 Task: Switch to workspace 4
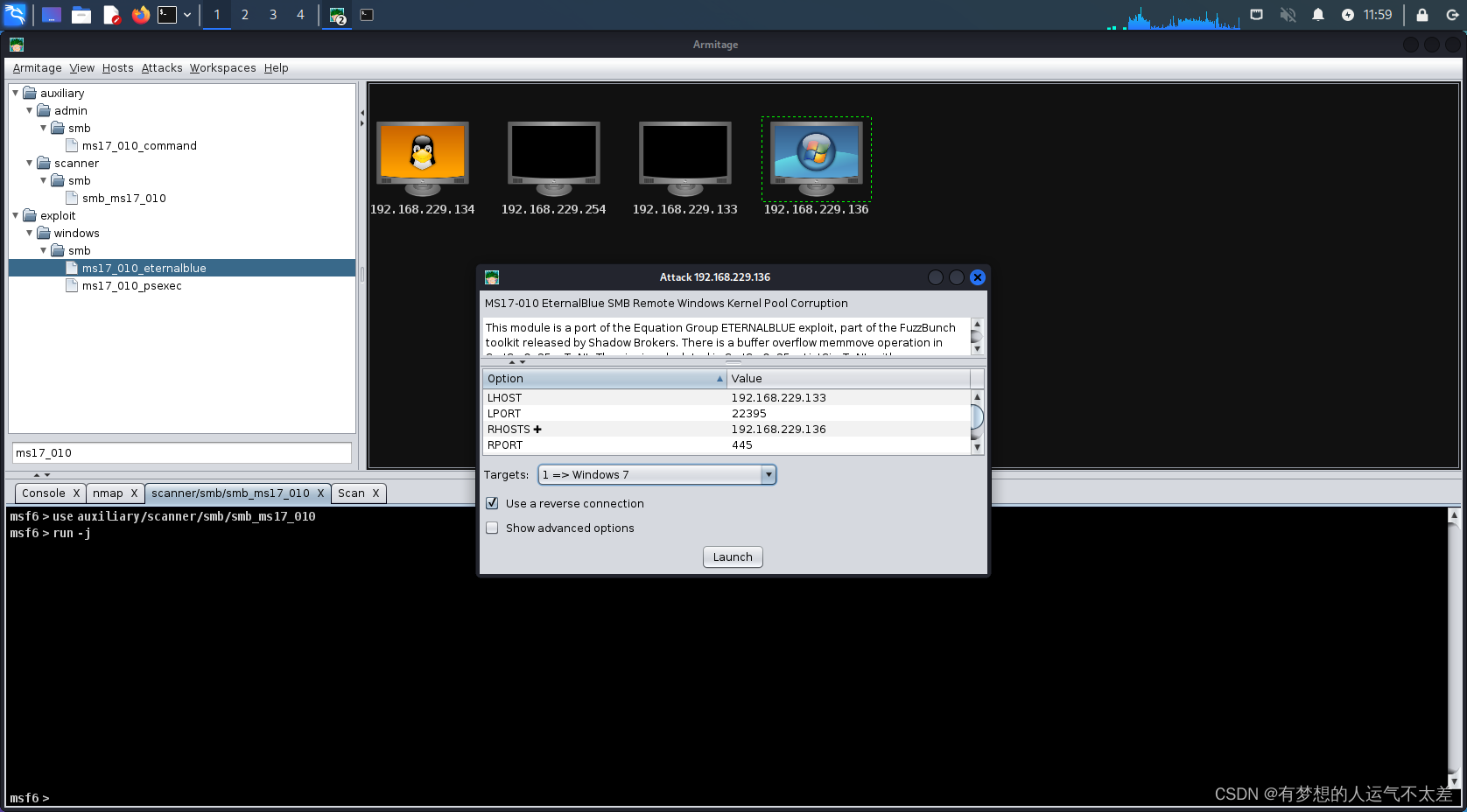click(x=300, y=15)
